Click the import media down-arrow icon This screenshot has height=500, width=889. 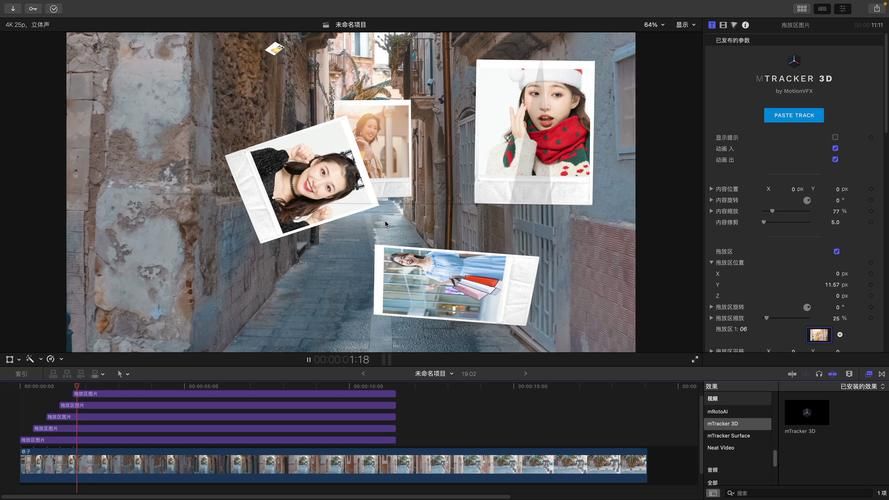pyautogui.click(x=12, y=9)
